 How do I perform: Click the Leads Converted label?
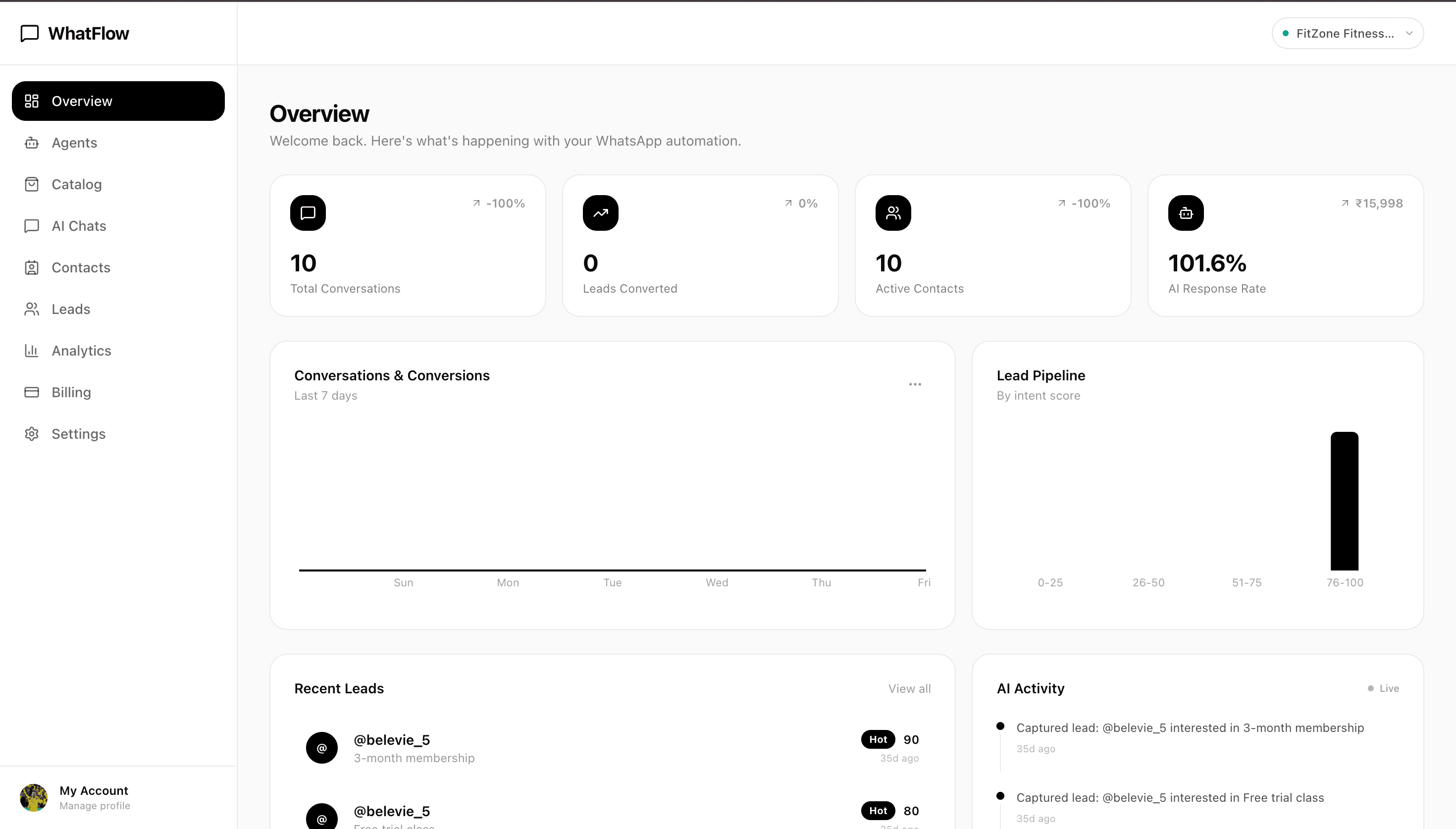point(629,289)
